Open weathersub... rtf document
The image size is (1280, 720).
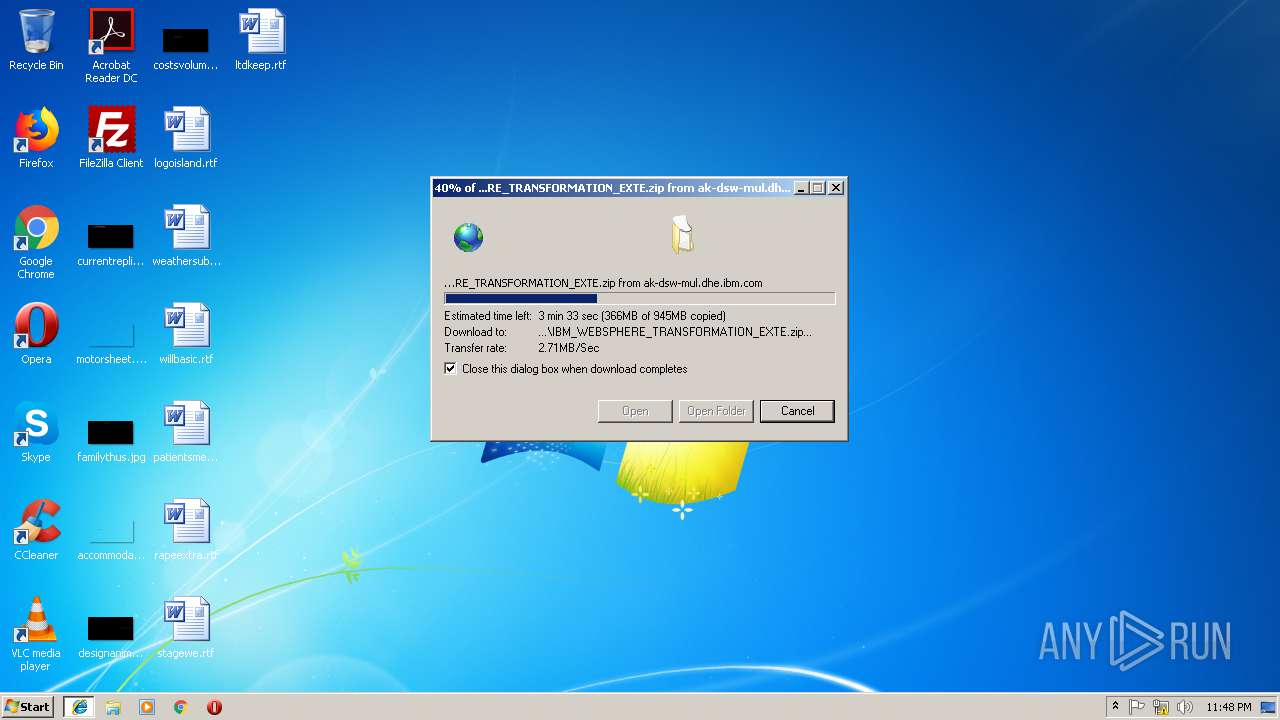(186, 236)
